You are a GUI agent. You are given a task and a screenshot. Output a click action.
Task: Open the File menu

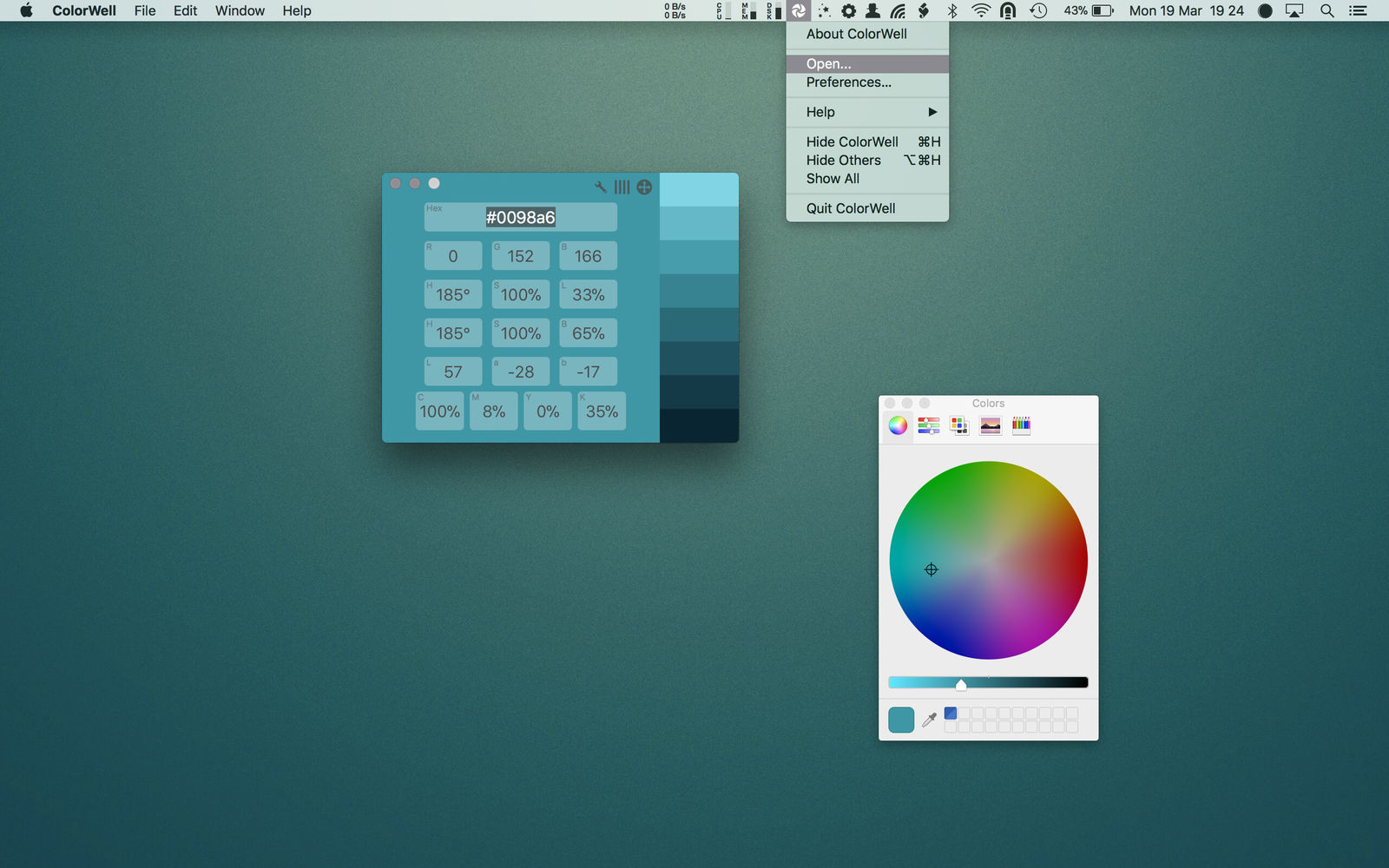[x=145, y=10]
